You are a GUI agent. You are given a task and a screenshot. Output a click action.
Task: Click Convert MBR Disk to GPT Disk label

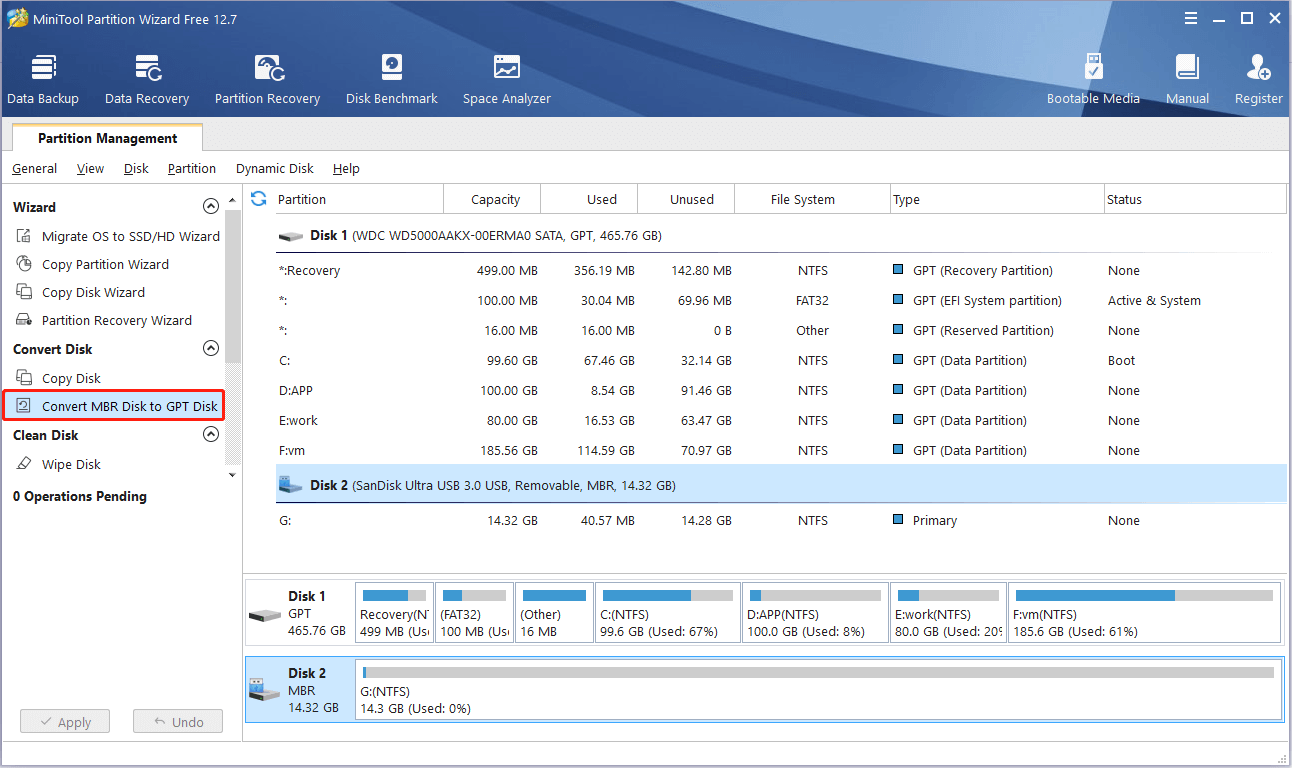point(130,406)
